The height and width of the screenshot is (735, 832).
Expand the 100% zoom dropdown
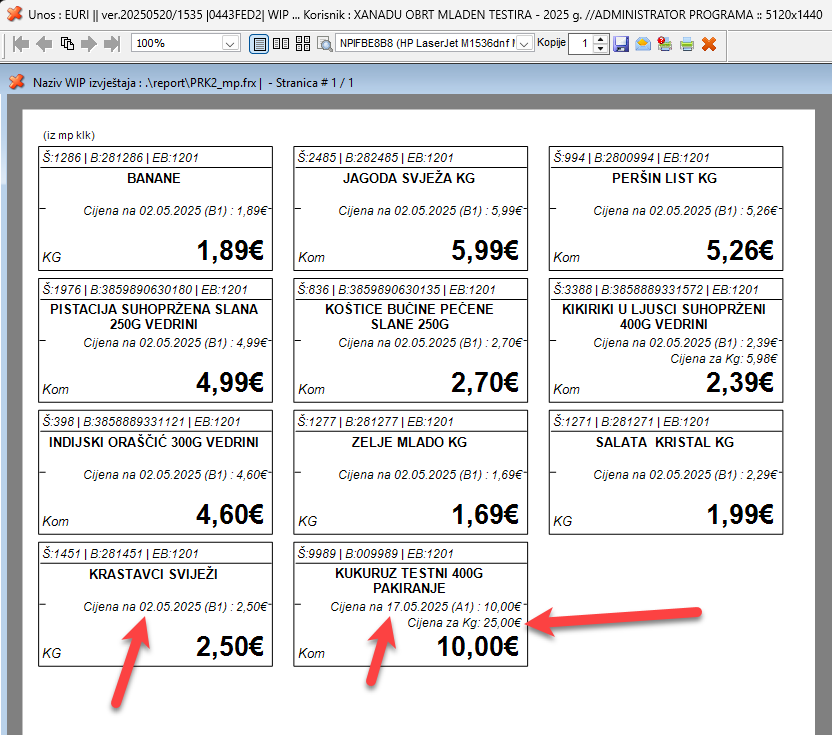pos(231,44)
